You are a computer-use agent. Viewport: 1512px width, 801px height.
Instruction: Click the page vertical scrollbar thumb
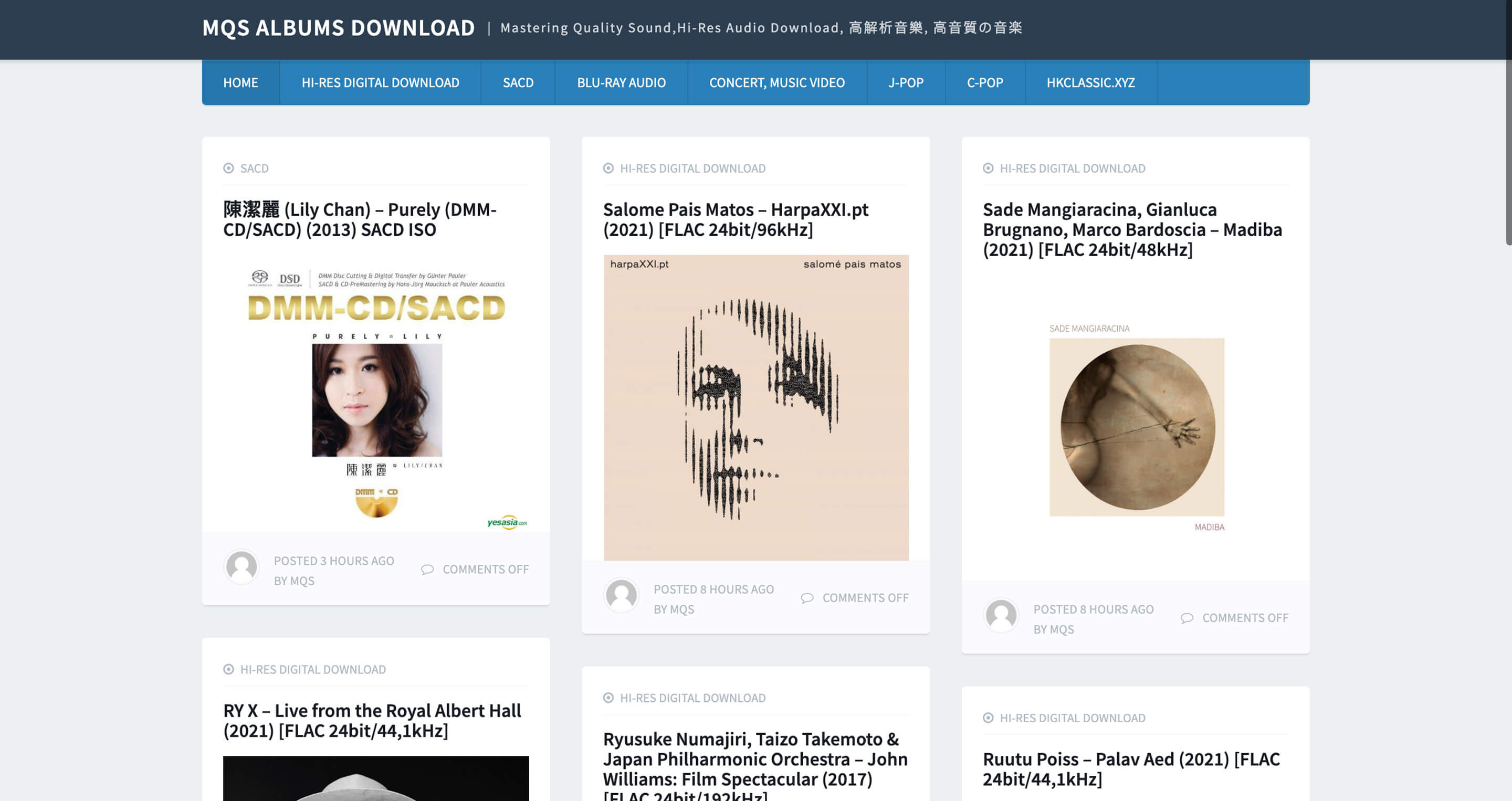coord(1508,123)
